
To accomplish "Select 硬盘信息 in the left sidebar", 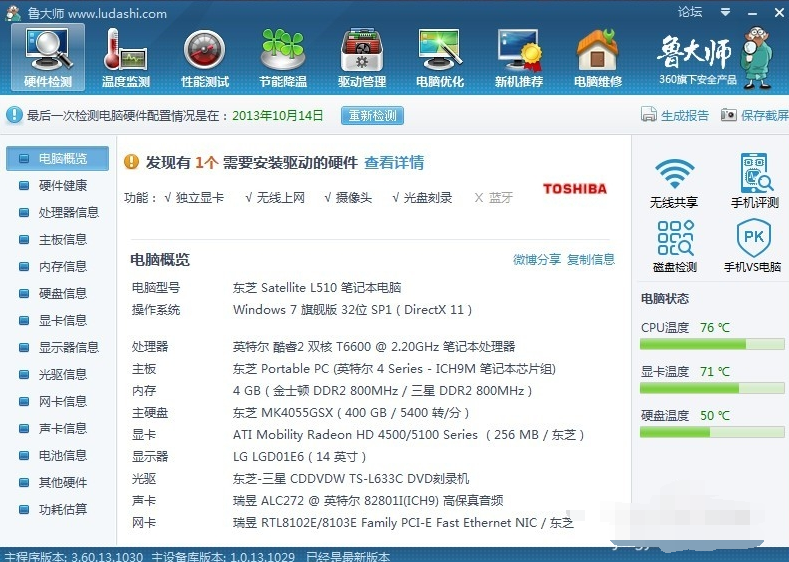I will (62, 293).
